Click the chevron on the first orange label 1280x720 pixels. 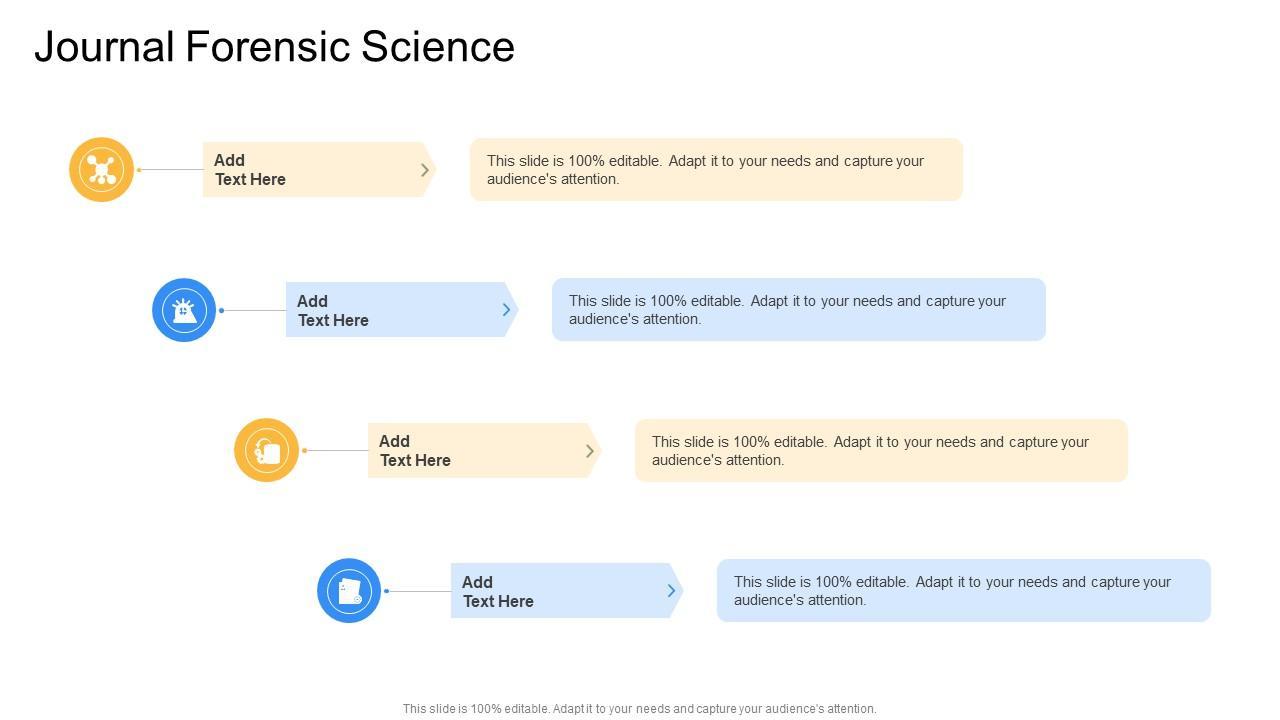click(x=425, y=170)
